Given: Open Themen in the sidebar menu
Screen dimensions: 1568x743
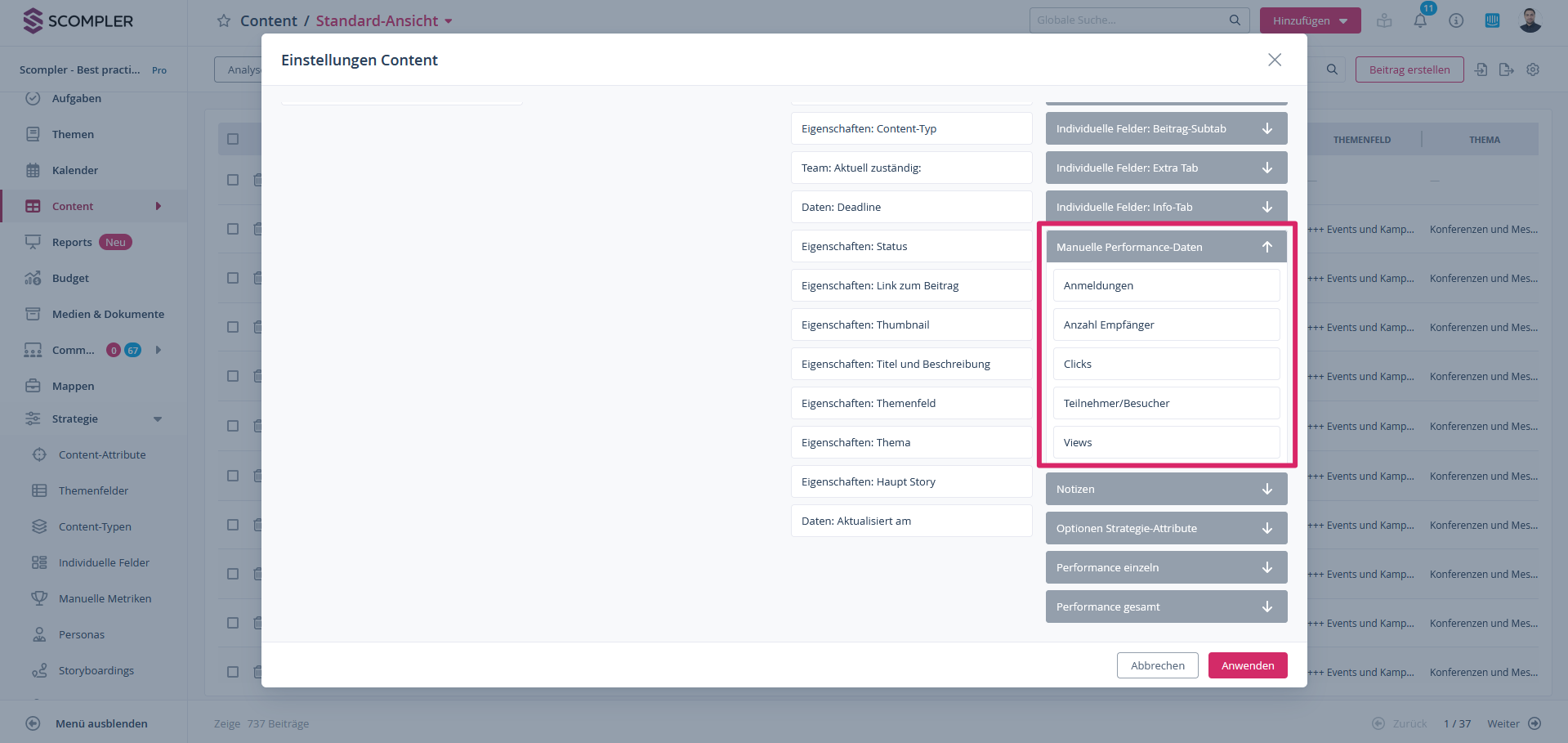Looking at the screenshot, I should [x=73, y=134].
